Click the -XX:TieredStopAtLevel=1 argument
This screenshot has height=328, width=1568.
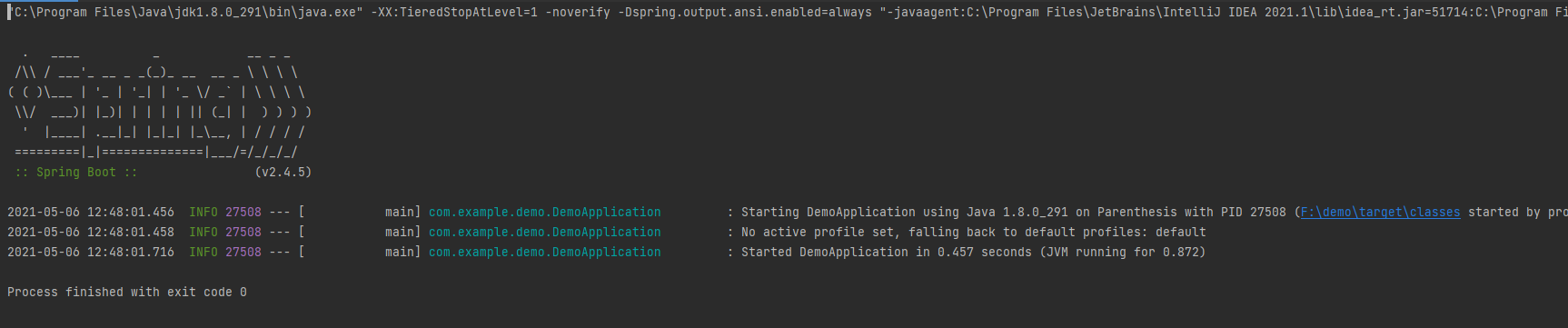454,12
